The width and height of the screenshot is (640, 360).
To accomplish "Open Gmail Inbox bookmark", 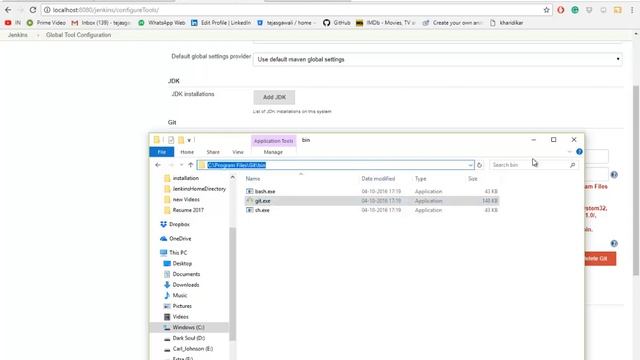I will point(101,23).
